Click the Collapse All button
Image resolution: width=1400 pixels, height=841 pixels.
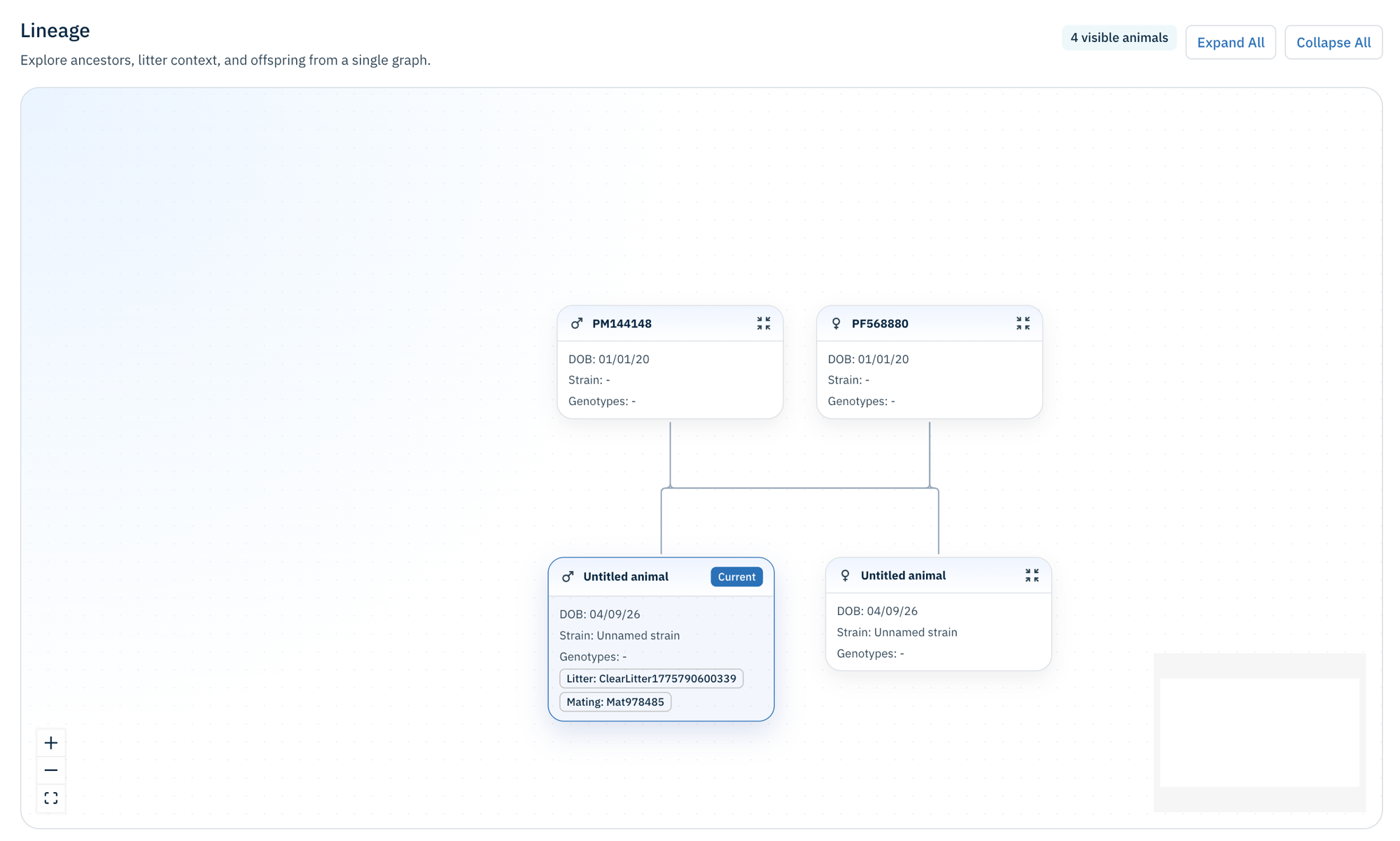click(x=1333, y=42)
